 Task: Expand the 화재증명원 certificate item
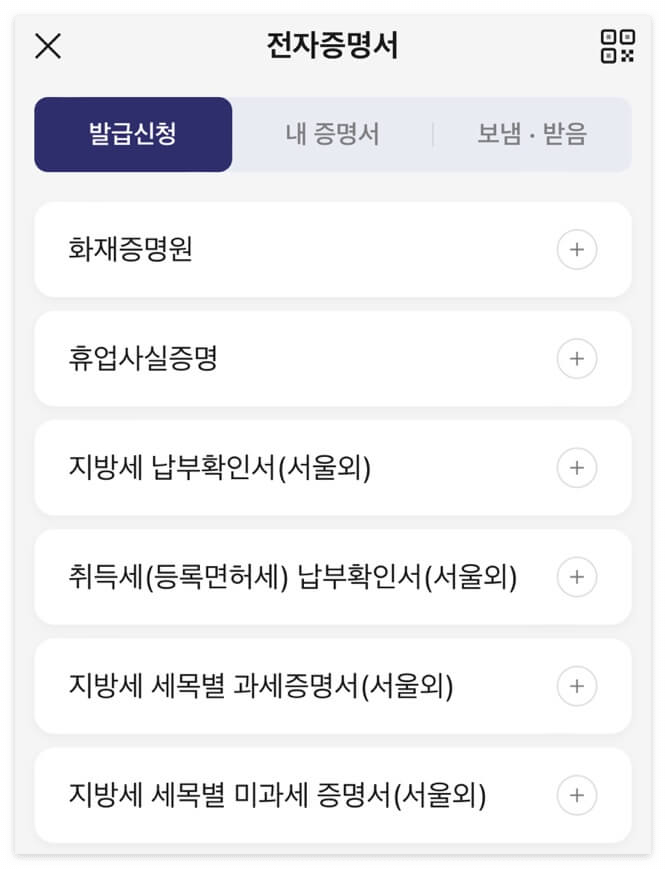[577, 250]
